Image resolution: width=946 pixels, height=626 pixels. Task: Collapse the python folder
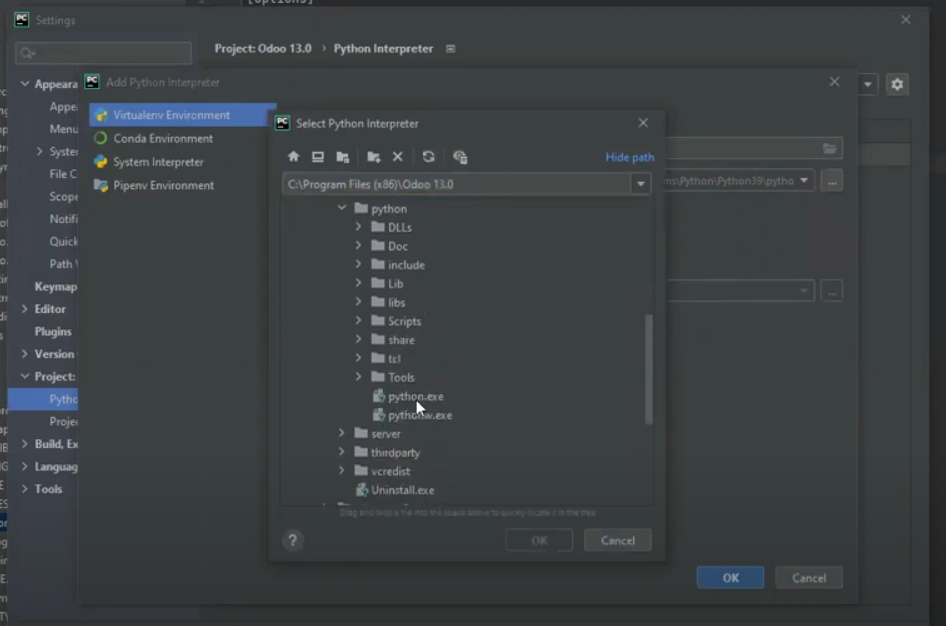[341, 208]
